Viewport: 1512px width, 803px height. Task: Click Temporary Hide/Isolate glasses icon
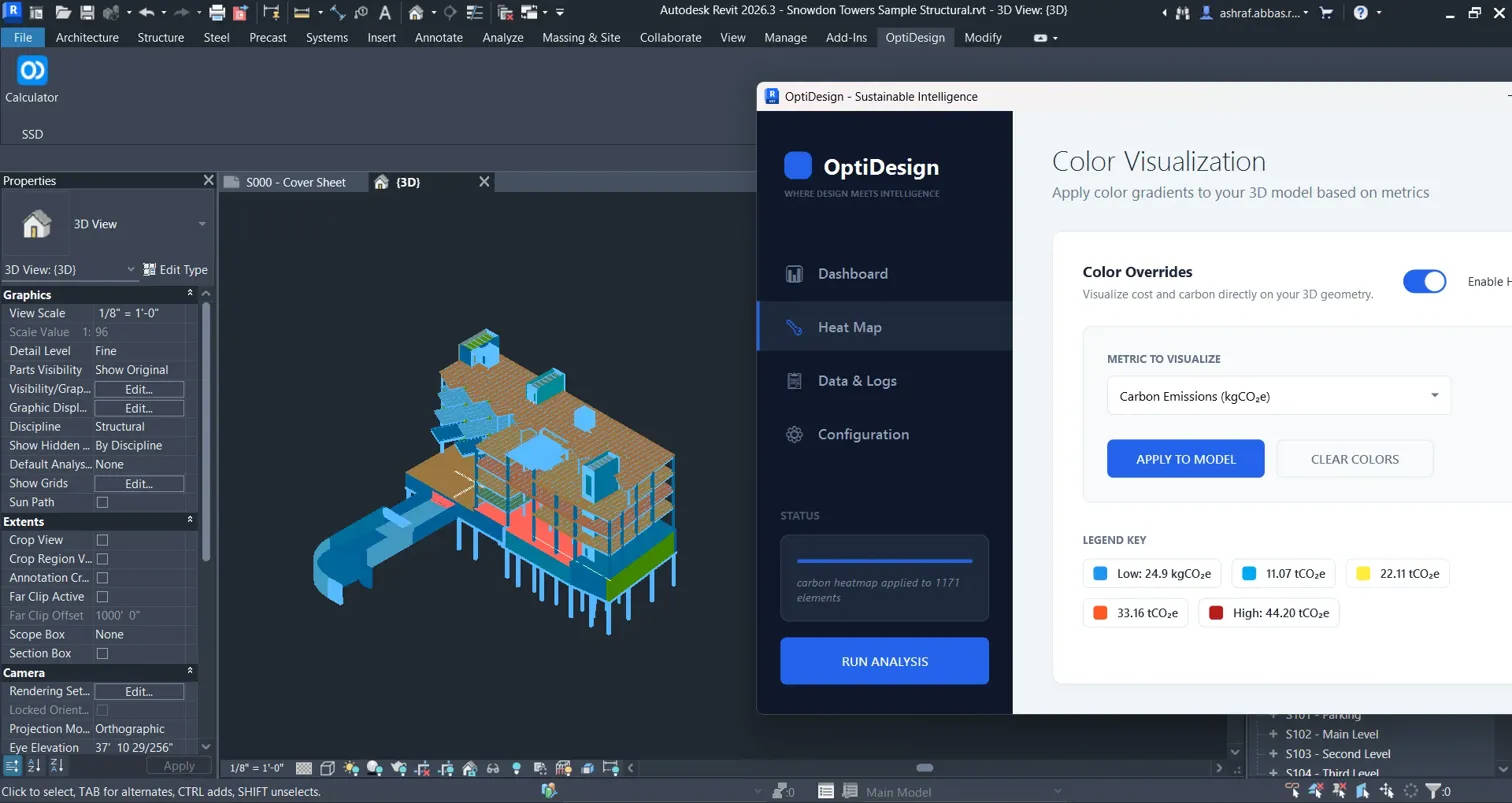[492, 768]
